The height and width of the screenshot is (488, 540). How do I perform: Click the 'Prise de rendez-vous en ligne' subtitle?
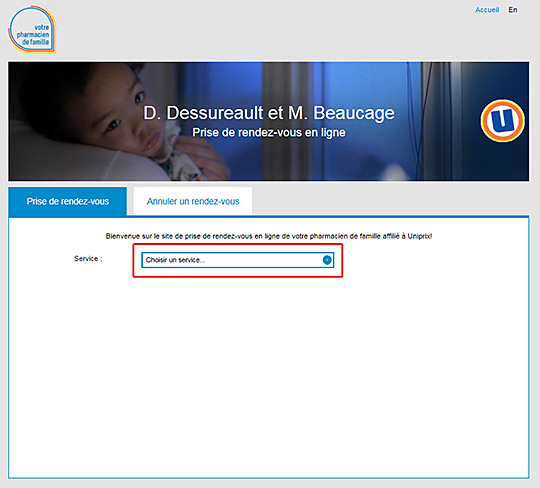click(x=269, y=133)
